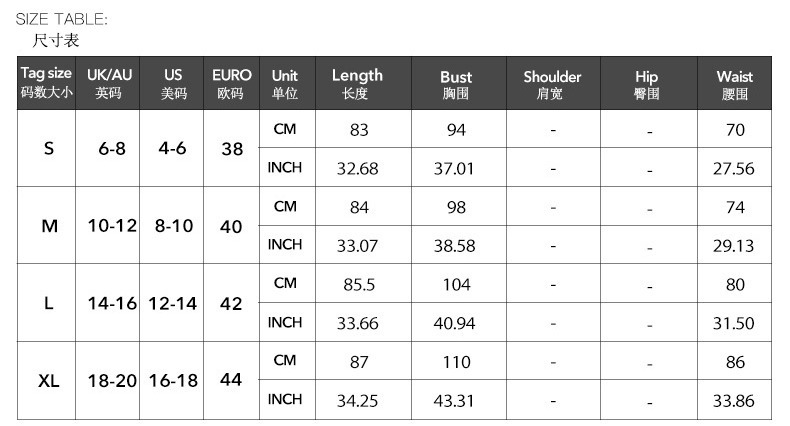Click the SIZE TABLE title text

tap(61, 19)
